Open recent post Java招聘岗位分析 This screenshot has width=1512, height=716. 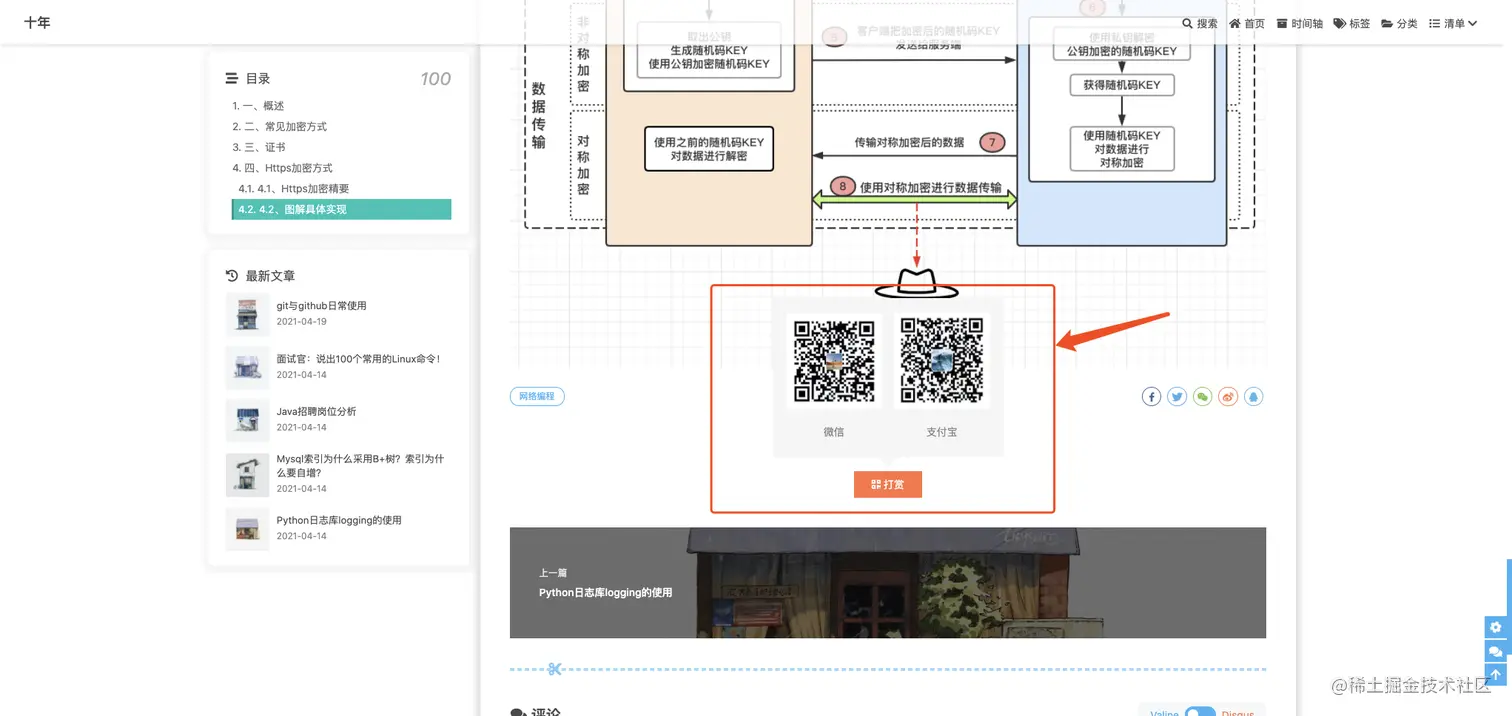click(x=316, y=412)
